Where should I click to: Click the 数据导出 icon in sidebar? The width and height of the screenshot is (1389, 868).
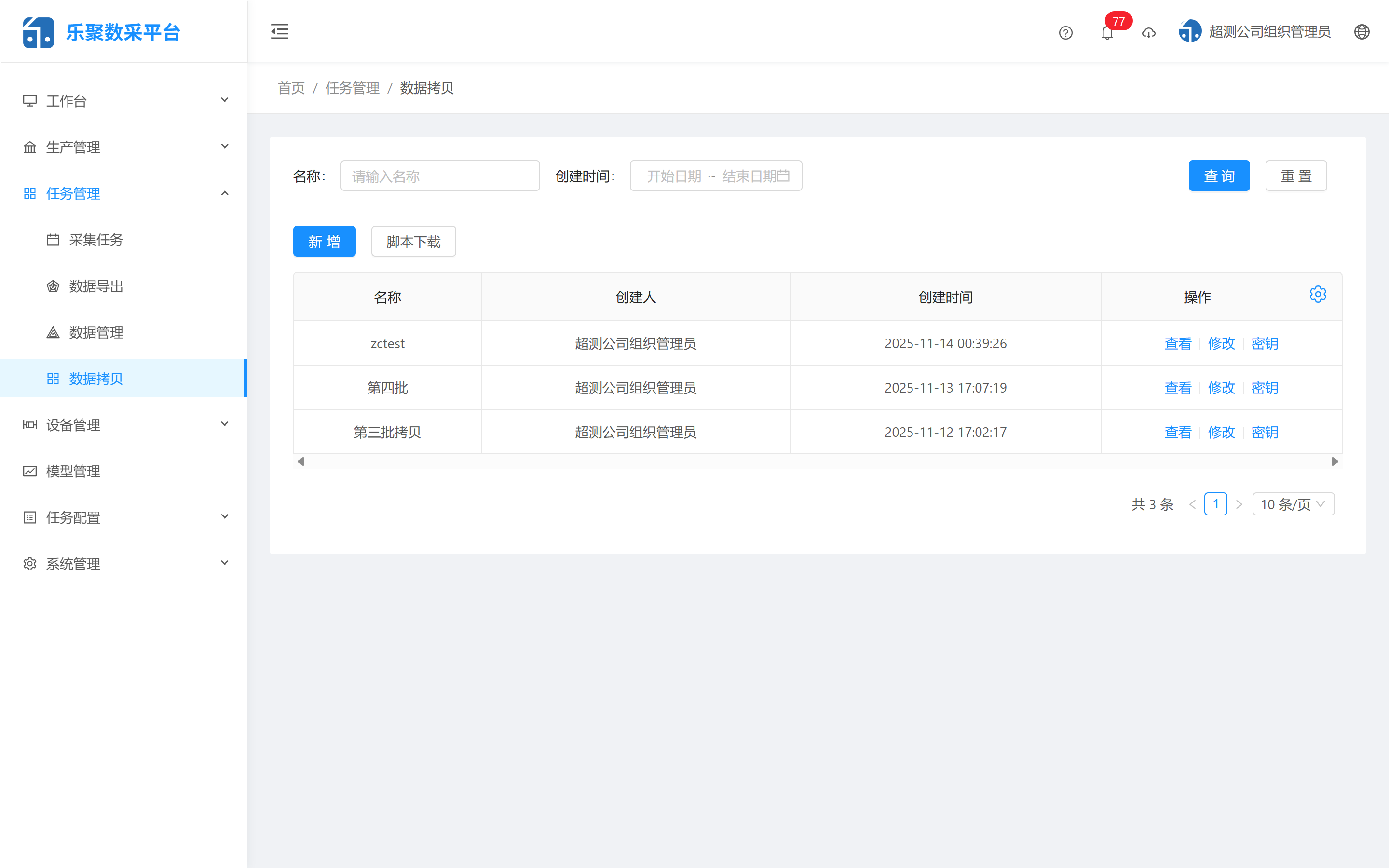click(53, 286)
